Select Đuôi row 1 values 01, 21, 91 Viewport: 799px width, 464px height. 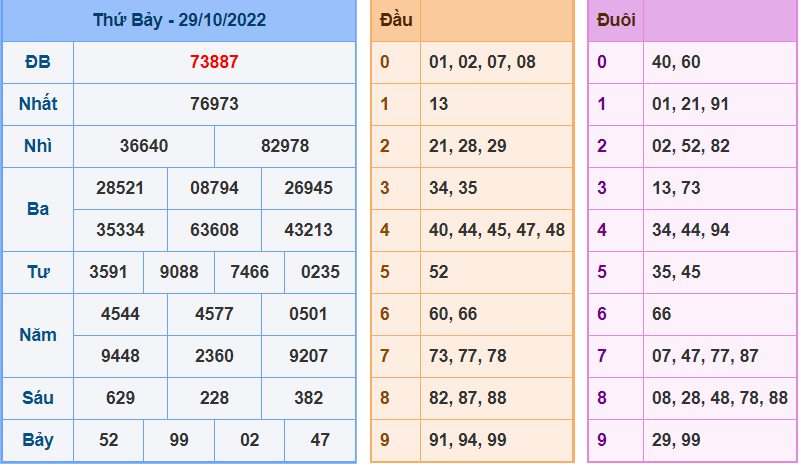click(690, 104)
